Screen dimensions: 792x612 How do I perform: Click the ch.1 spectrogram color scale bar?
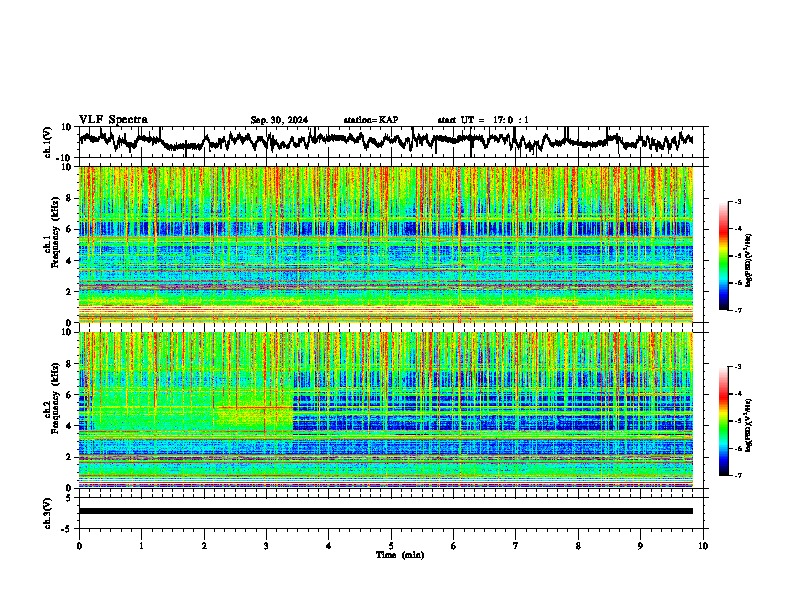[x=724, y=256]
